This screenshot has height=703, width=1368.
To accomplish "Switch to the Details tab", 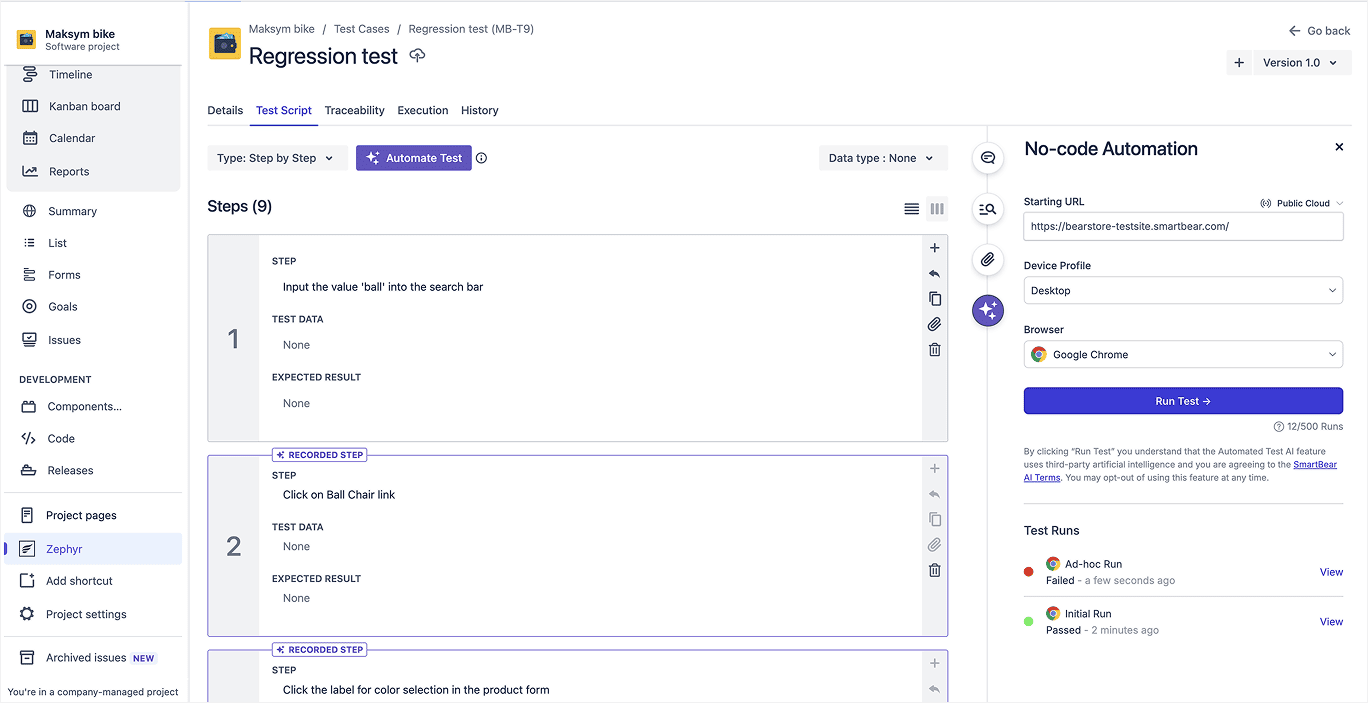I will (x=225, y=110).
